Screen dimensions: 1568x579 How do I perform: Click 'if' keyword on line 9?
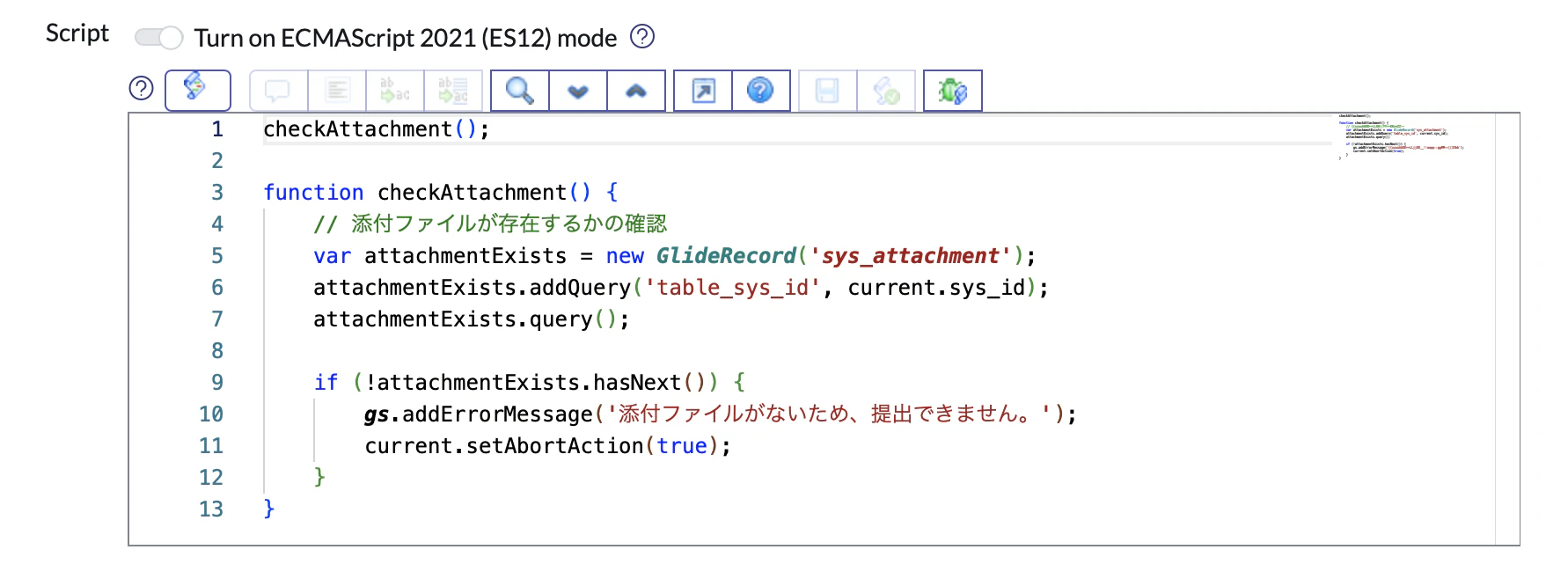326,382
